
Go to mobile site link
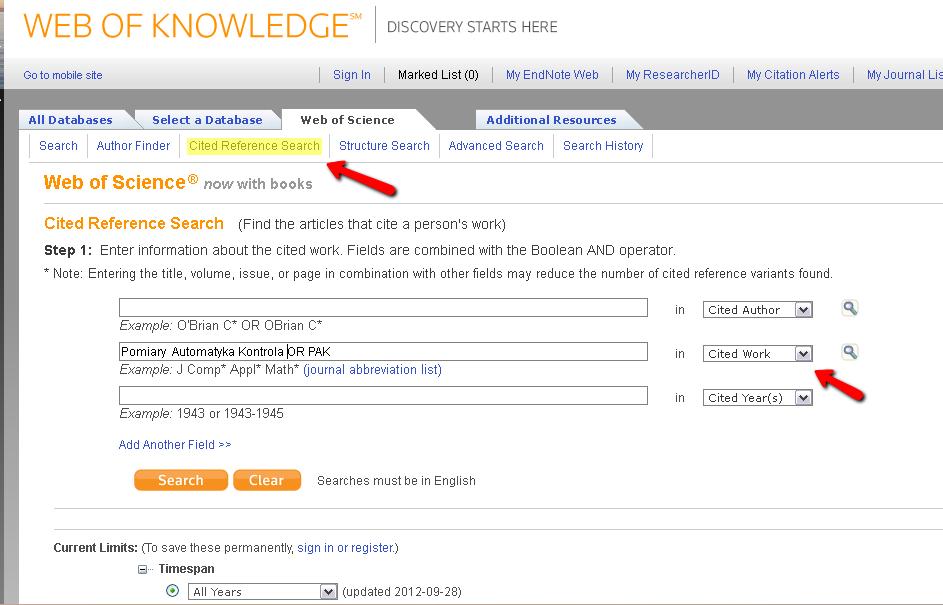[x=63, y=75]
